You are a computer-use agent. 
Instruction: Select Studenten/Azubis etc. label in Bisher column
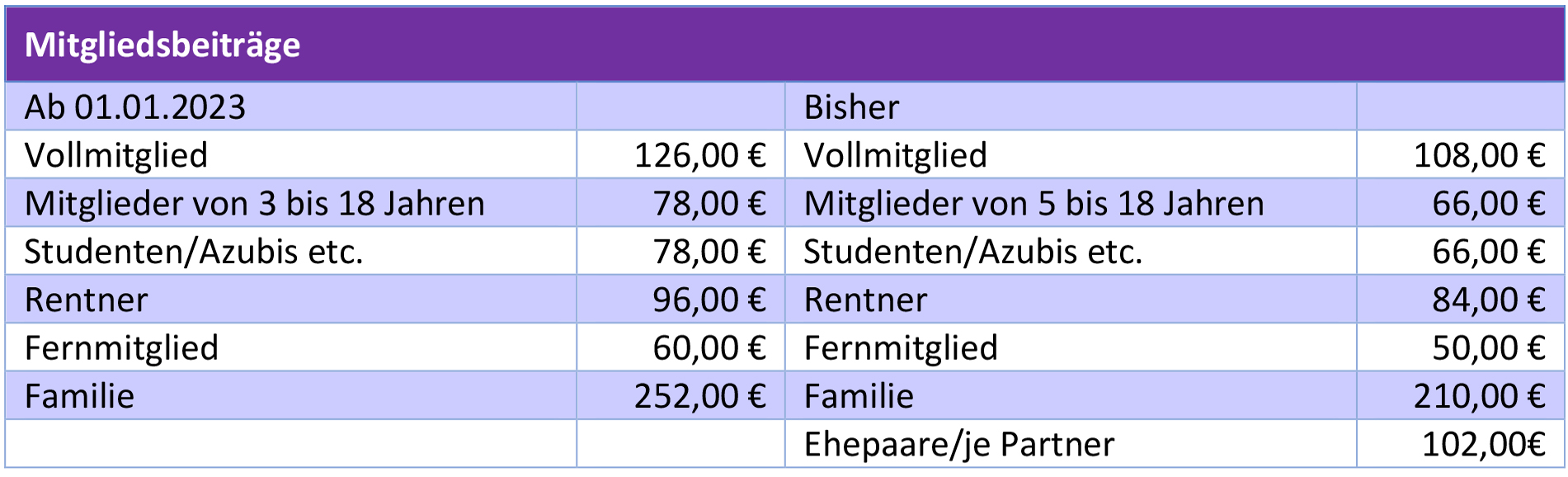tap(972, 252)
